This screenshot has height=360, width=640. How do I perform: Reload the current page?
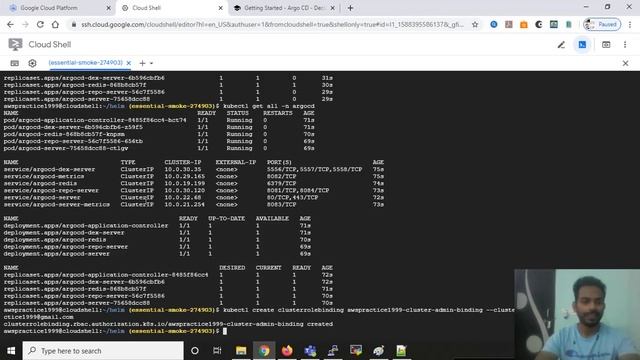click(x=40, y=24)
